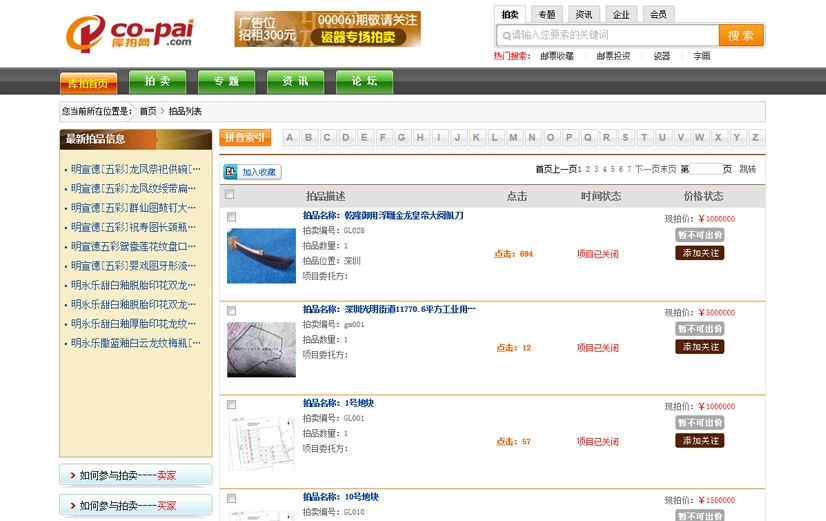Click the 拼音索引 orange label
826x521 pixels.
click(244, 138)
